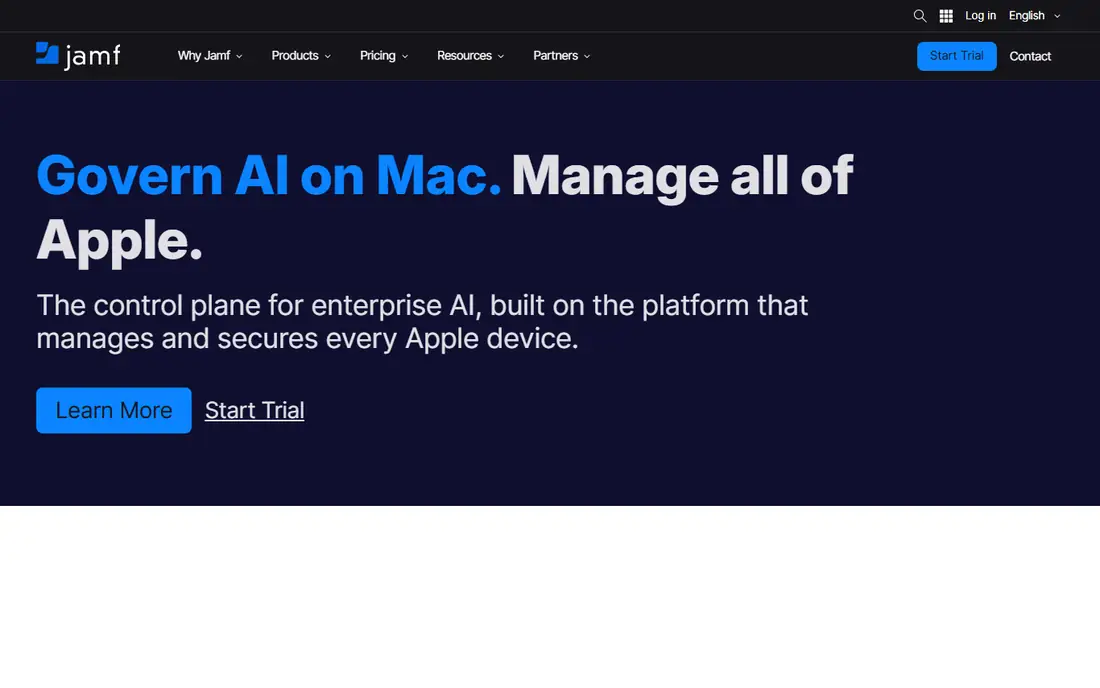
Task: Click the chevron beside Resources
Action: [501, 56]
